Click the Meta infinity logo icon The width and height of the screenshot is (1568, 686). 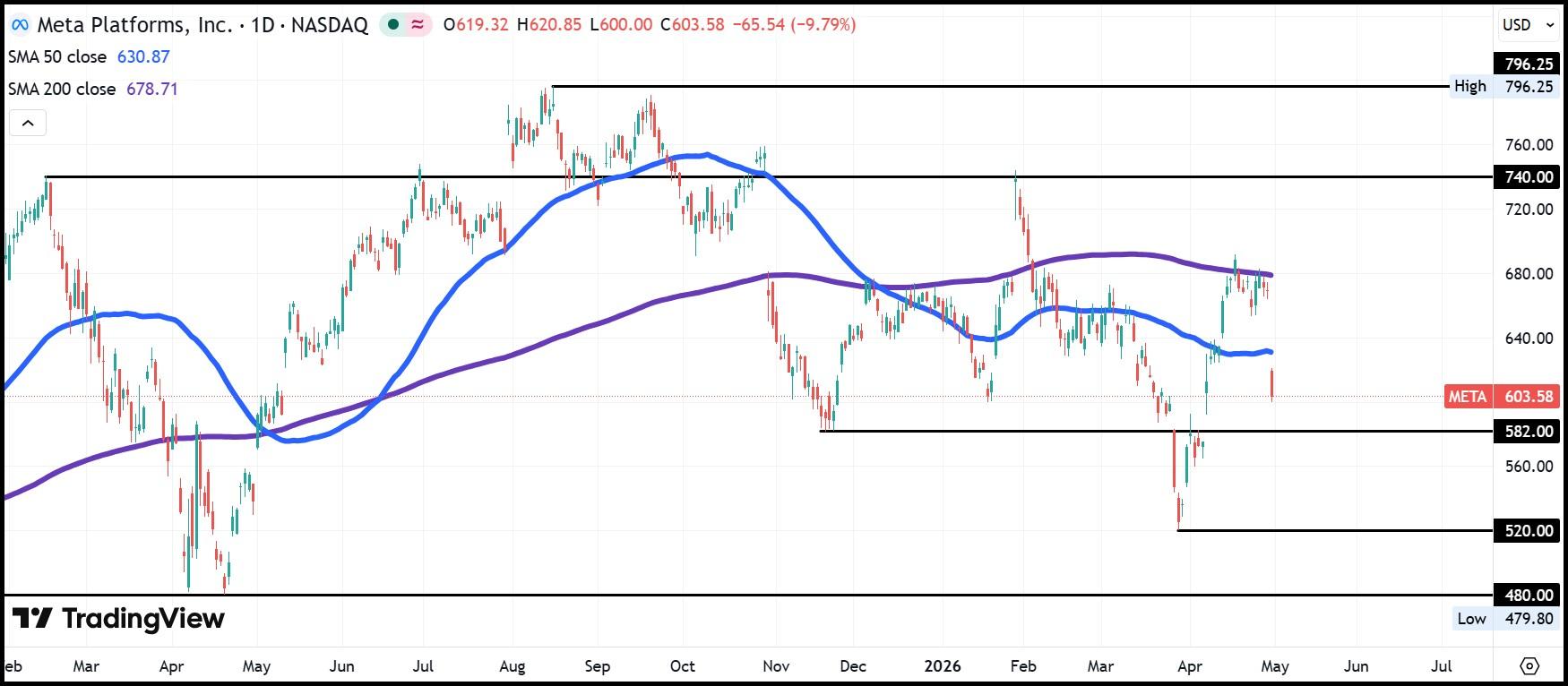[19, 25]
